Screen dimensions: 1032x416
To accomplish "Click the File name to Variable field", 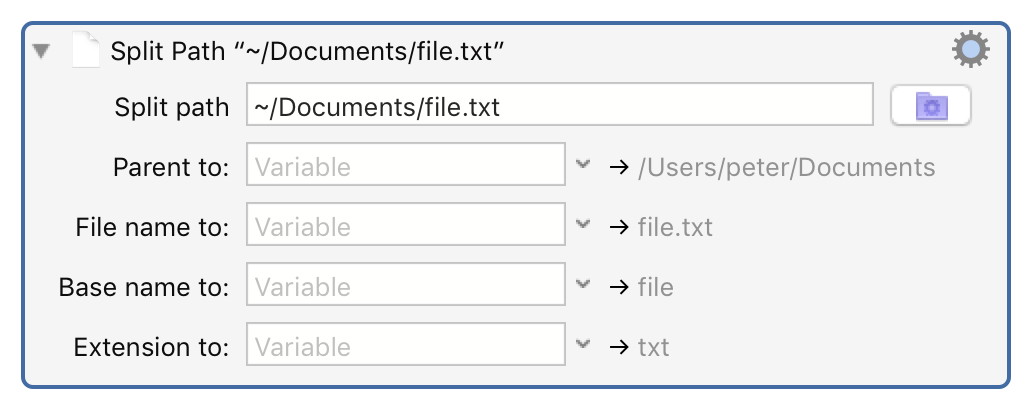I will [x=406, y=226].
